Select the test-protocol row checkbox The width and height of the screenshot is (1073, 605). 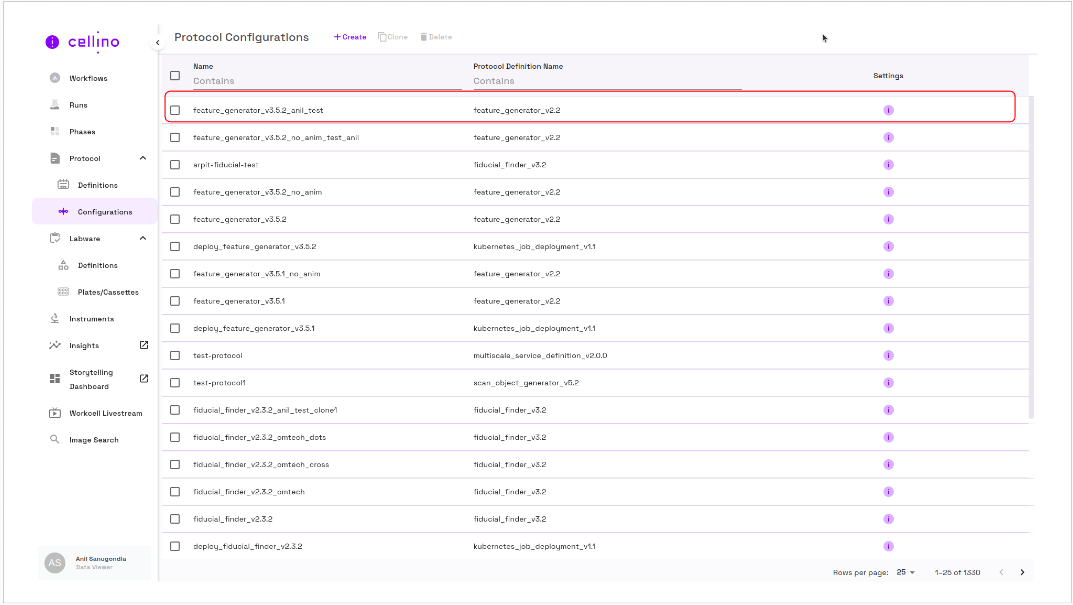pyautogui.click(x=175, y=356)
